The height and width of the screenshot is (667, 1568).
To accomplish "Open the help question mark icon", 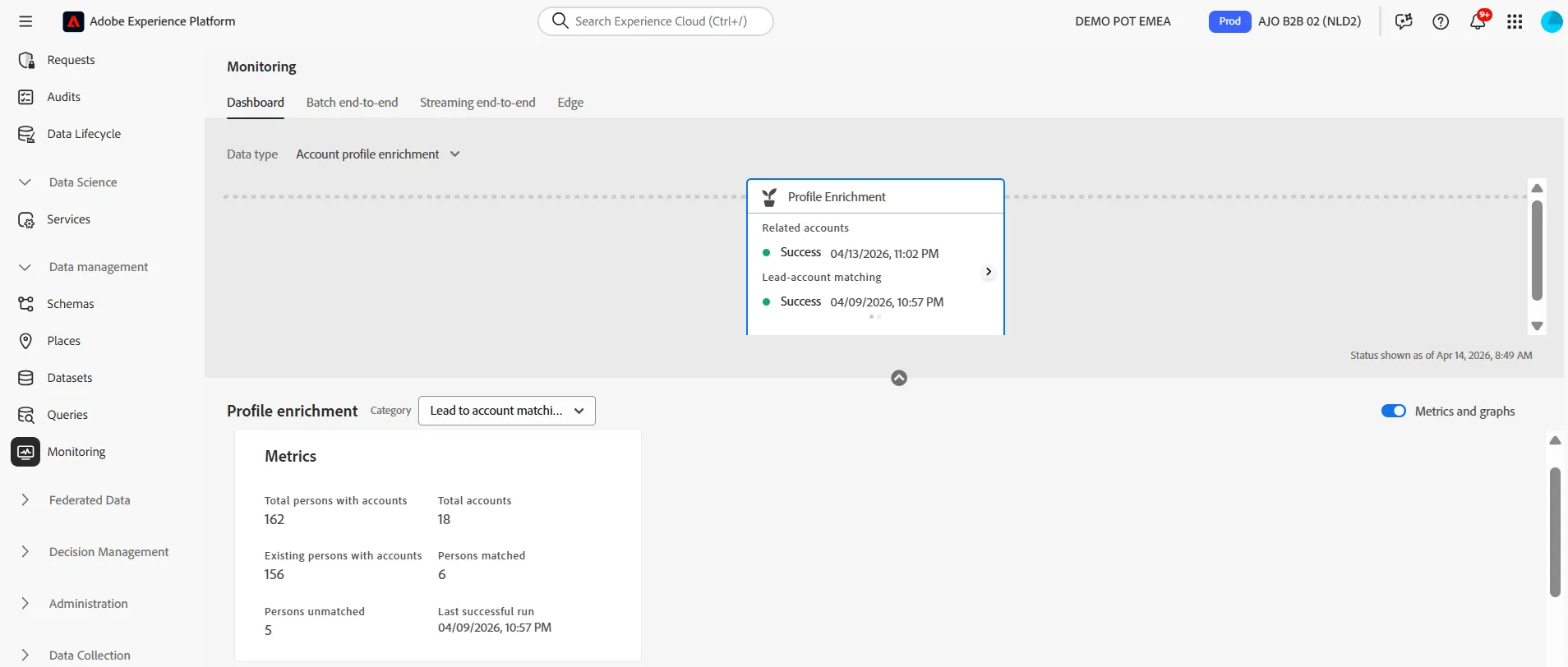I will pyautogui.click(x=1441, y=21).
